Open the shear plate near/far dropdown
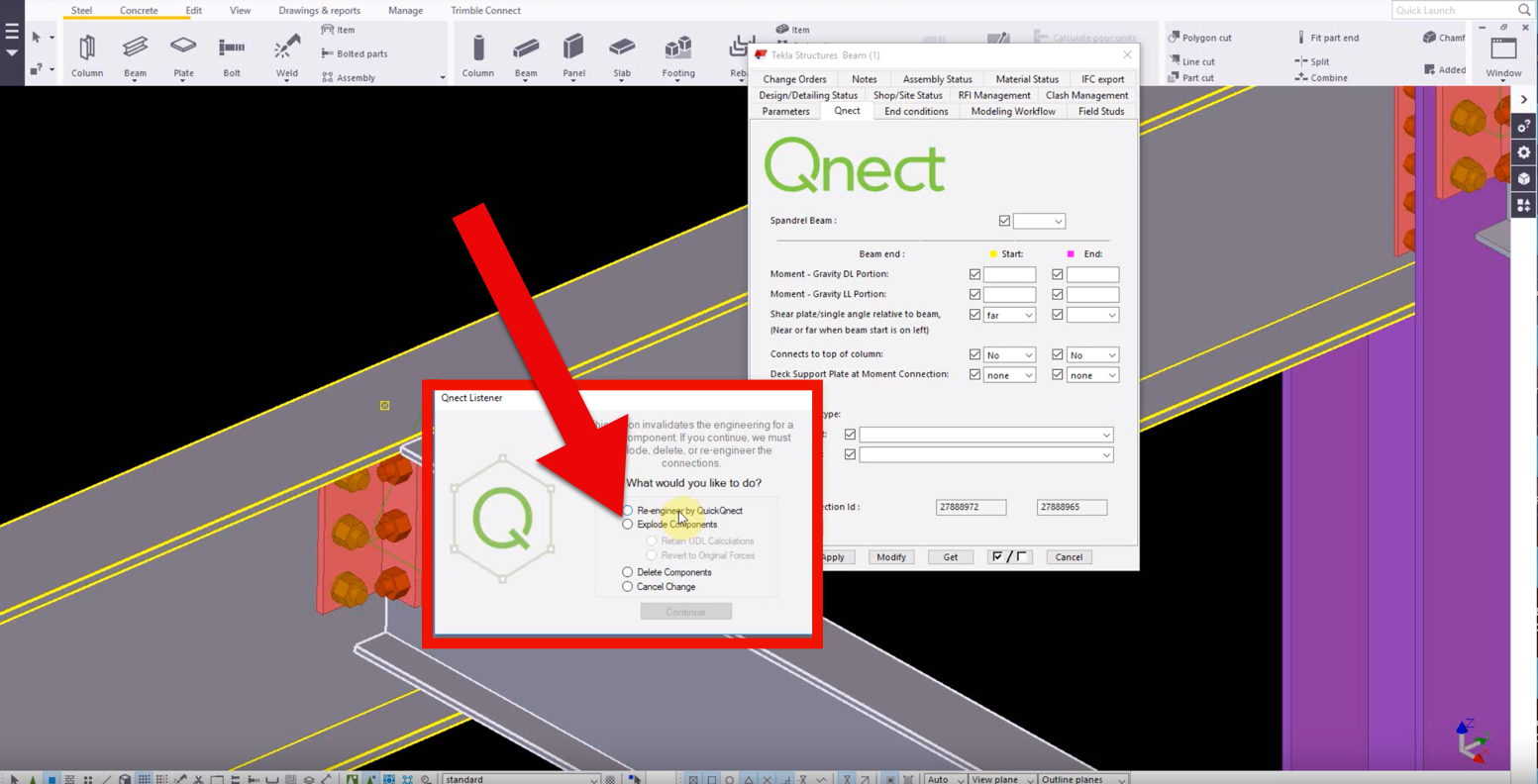The height and width of the screenshot is (784, 1538). tap(1009, 314)
